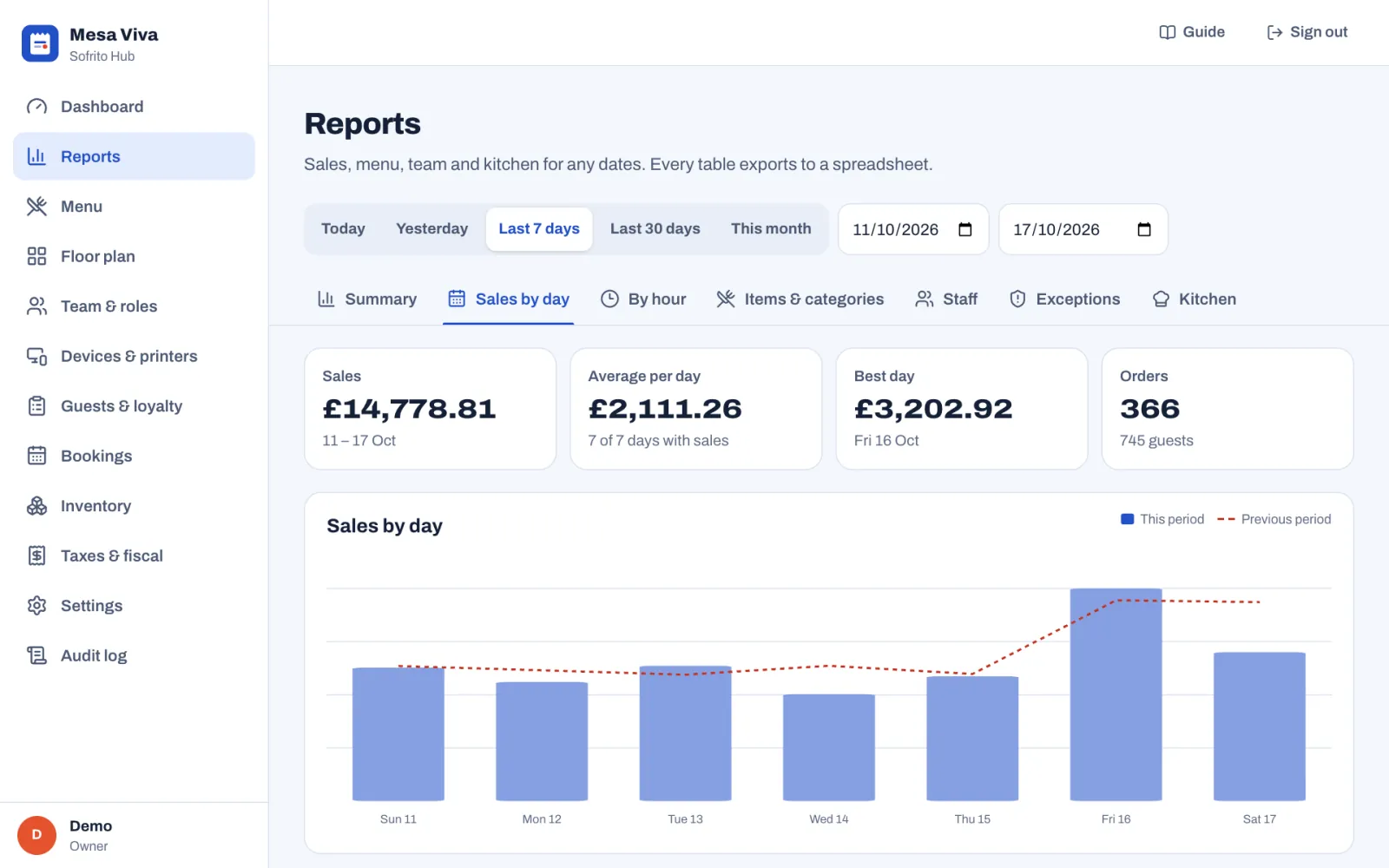Select the Last 30 days range
This screenshot has height=868, width=1389.
coord(655,229)
